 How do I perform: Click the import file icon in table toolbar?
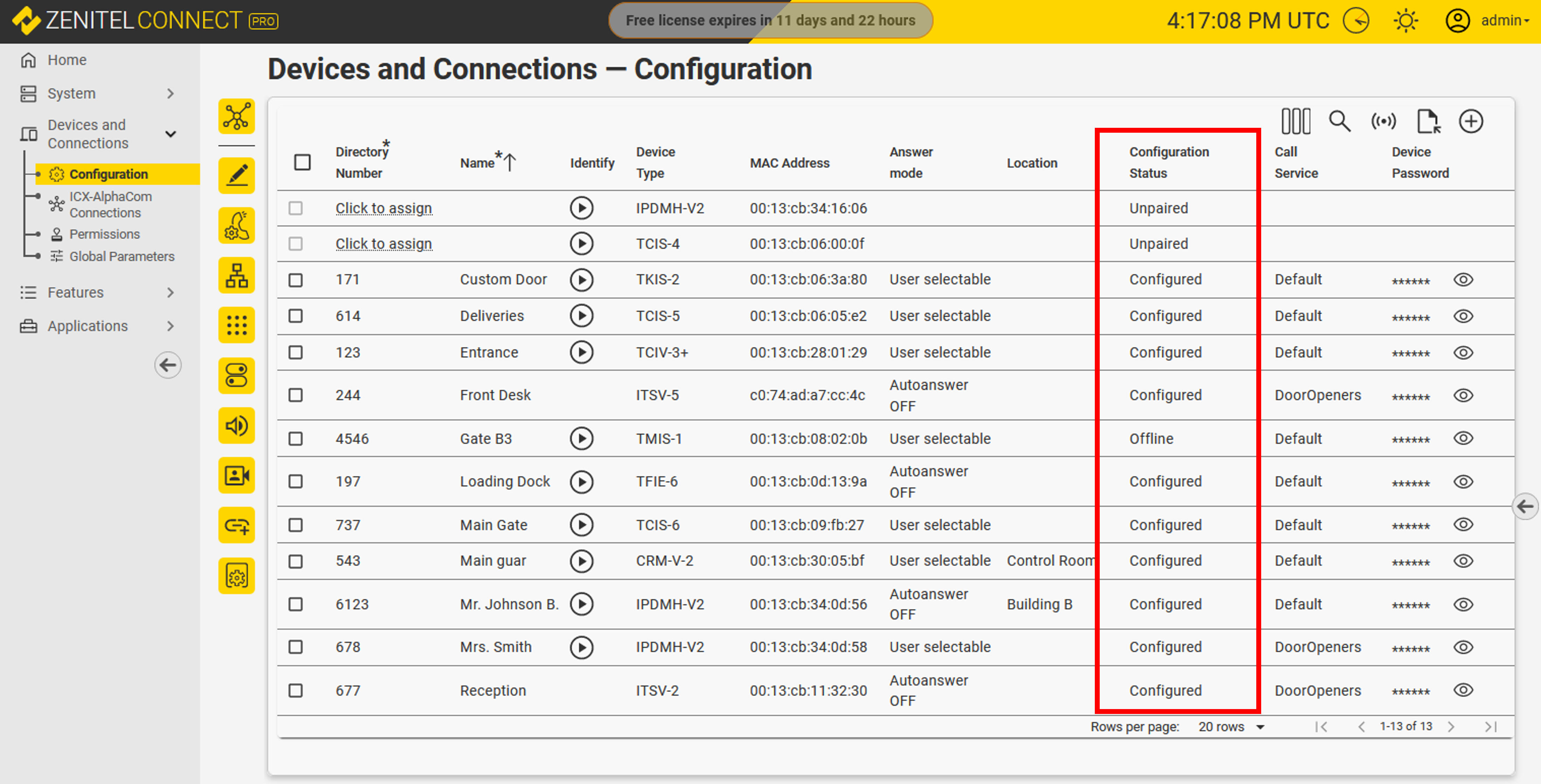click(x=1428, y=122)
